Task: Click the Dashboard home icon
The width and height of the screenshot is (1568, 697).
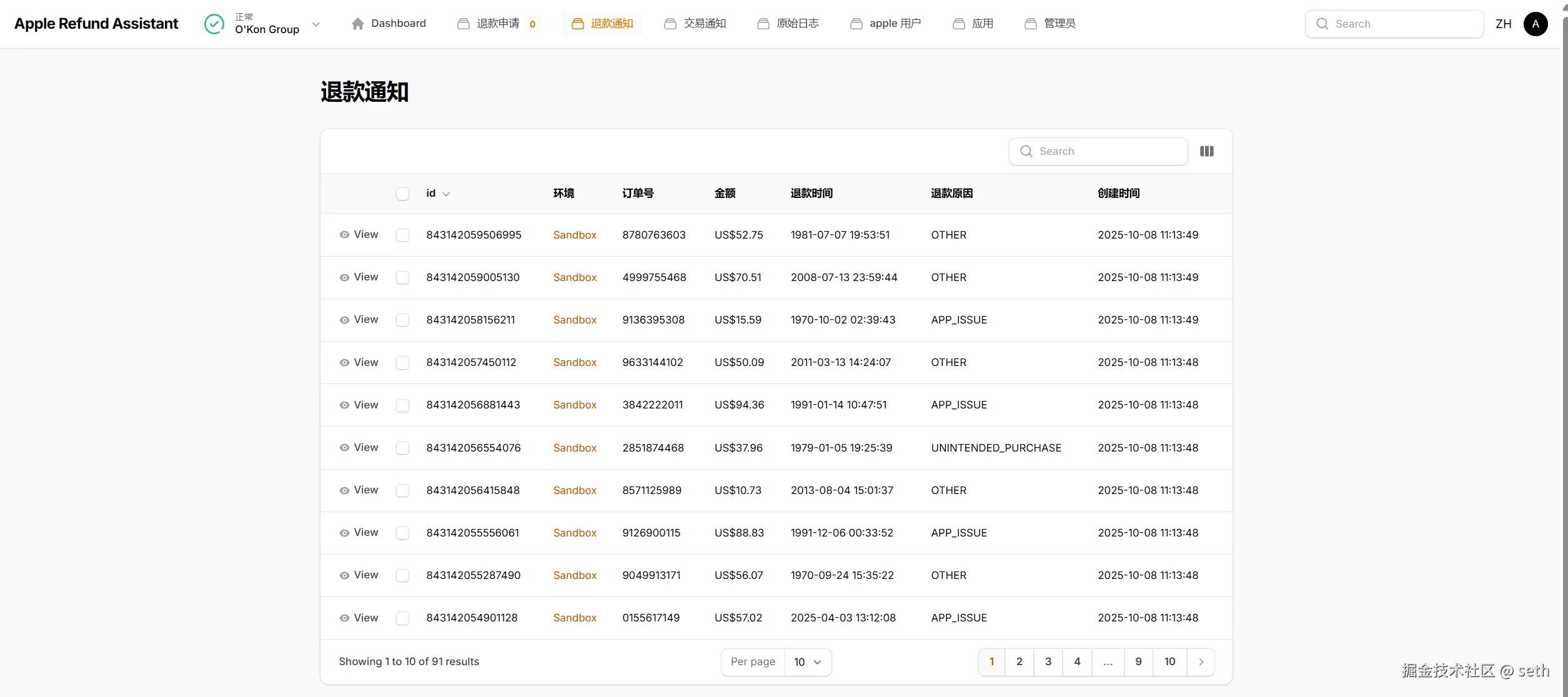Action: coord(357,24)
